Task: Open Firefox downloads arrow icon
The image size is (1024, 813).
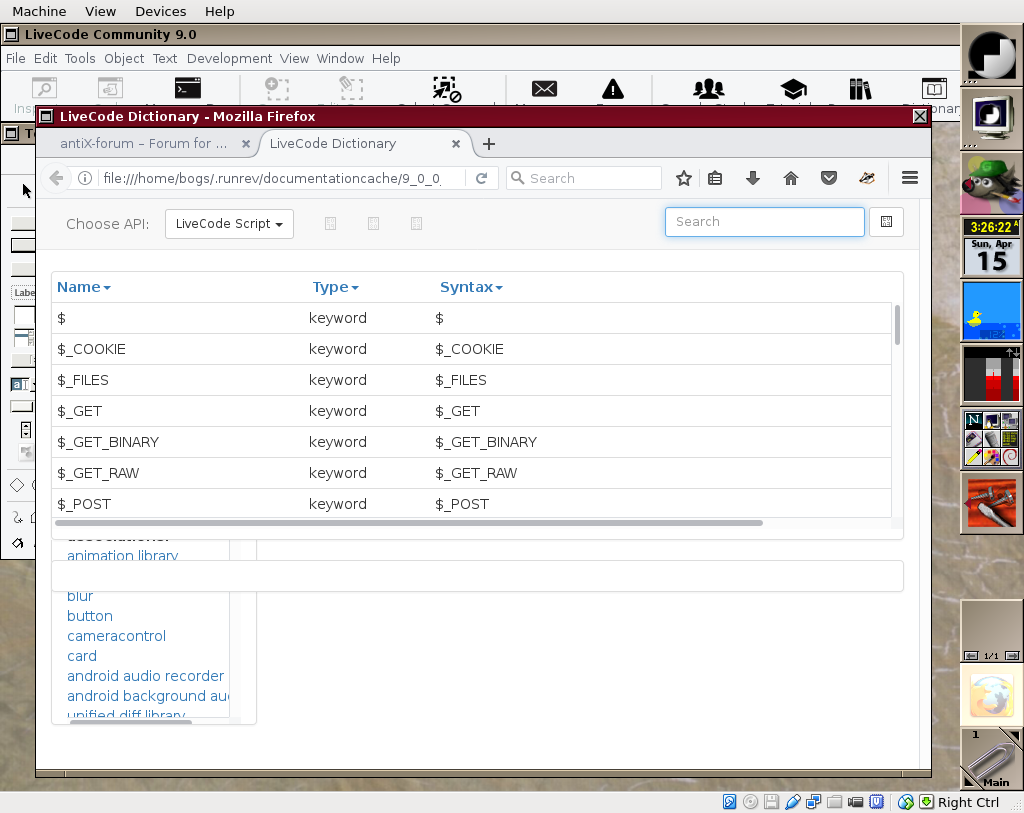Action: click(753, 178)
